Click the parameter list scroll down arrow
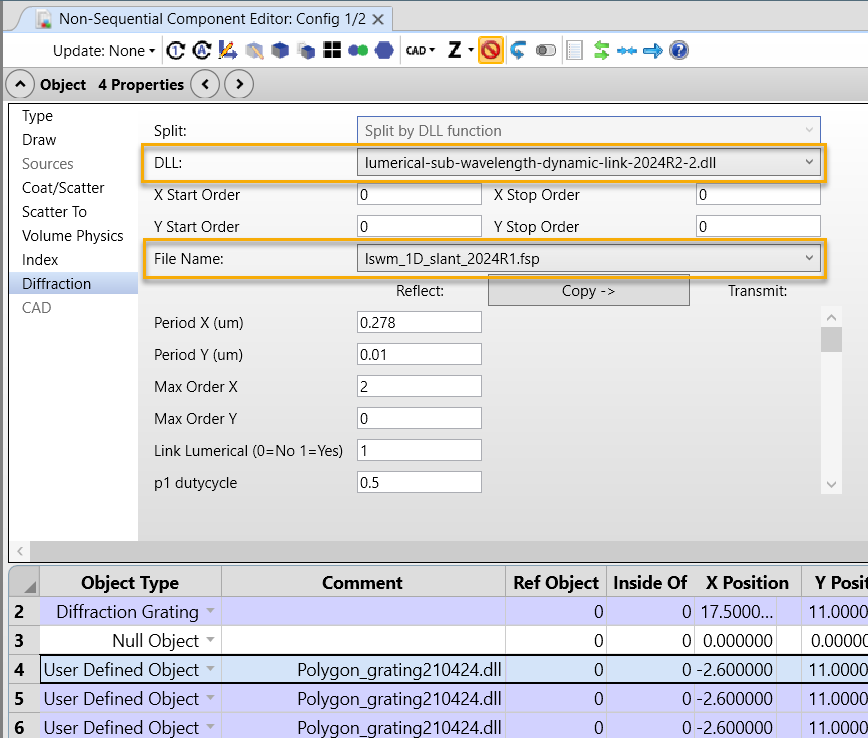Viewport: 868px width, 738px height. [831, 484]
